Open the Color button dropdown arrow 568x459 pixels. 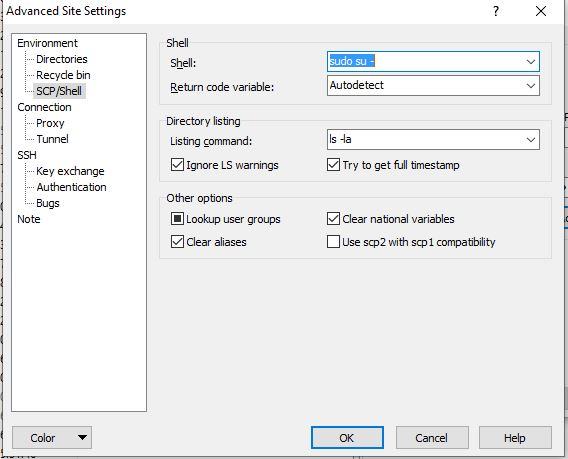pyautogui.click(x=83, y=438)
